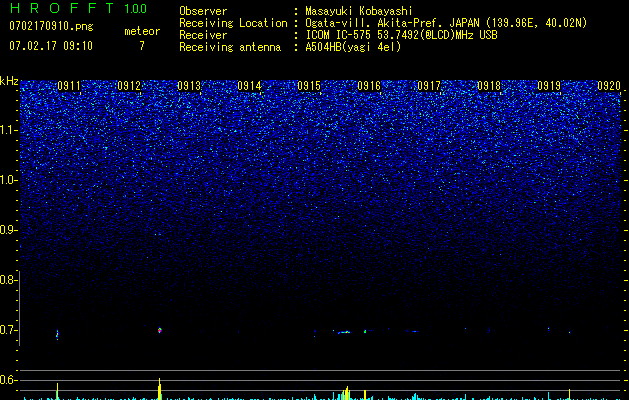
Task: Click the long meteor echo streak before 0916
Action: [344, 332]
